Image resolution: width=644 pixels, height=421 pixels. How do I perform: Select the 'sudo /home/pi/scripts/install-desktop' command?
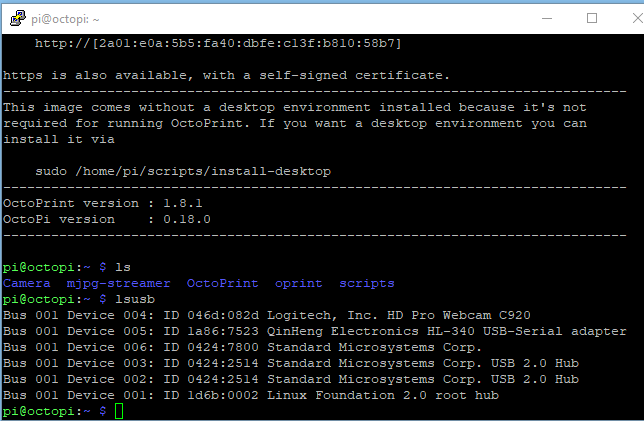tap(183, 172)
